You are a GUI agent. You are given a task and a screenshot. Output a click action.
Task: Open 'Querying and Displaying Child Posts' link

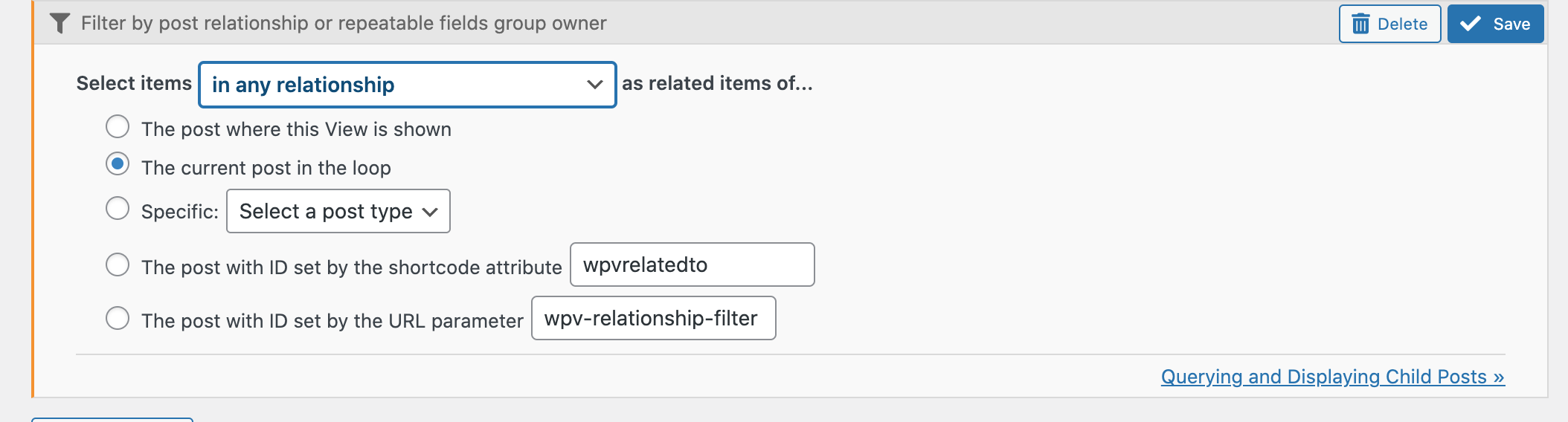pos(1333,377)
